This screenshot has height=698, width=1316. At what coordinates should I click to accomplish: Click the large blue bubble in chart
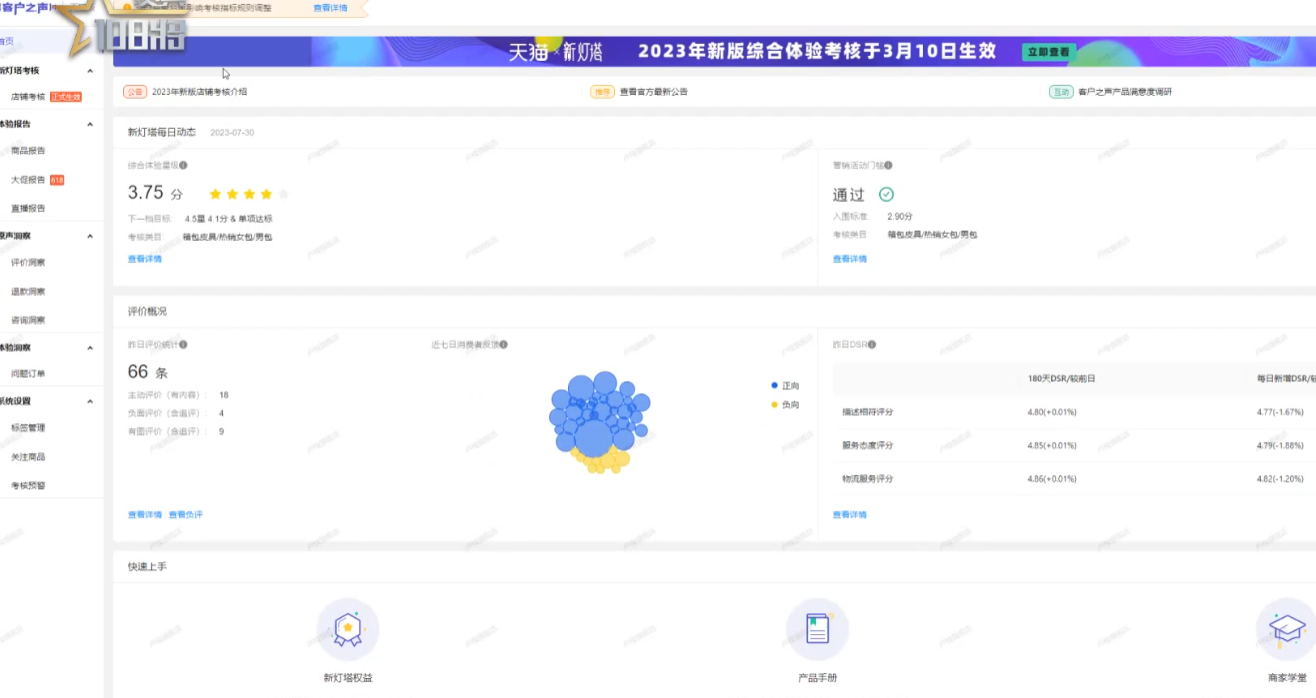(593, 438)
